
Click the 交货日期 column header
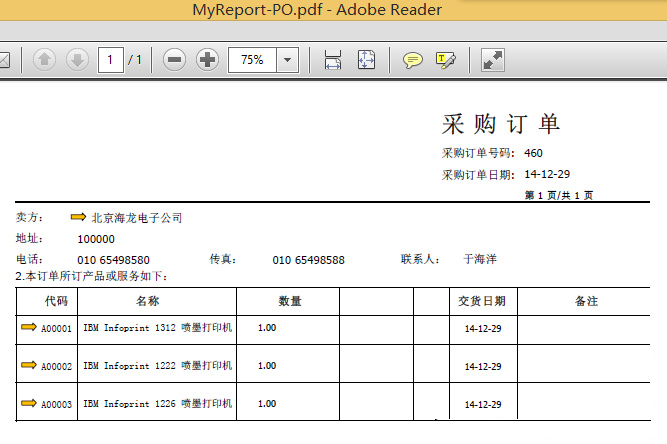(x=482, y=301)
